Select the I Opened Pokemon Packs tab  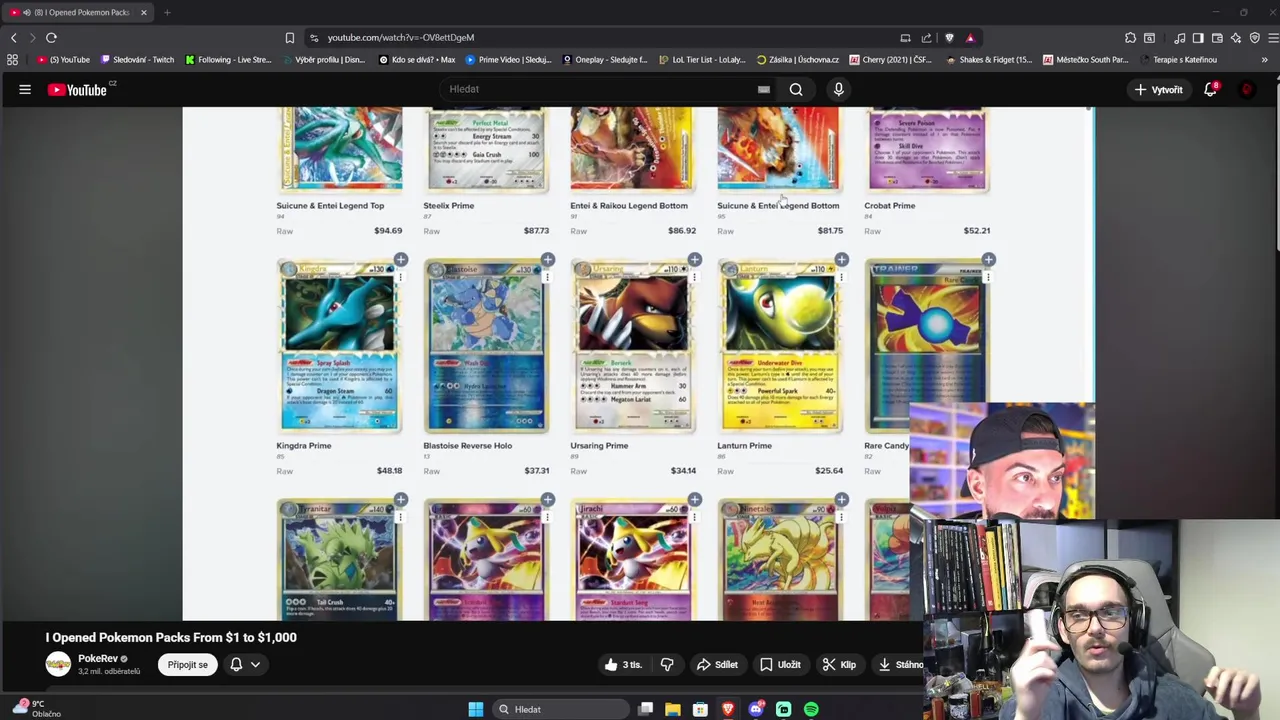[x=78, y=12]
